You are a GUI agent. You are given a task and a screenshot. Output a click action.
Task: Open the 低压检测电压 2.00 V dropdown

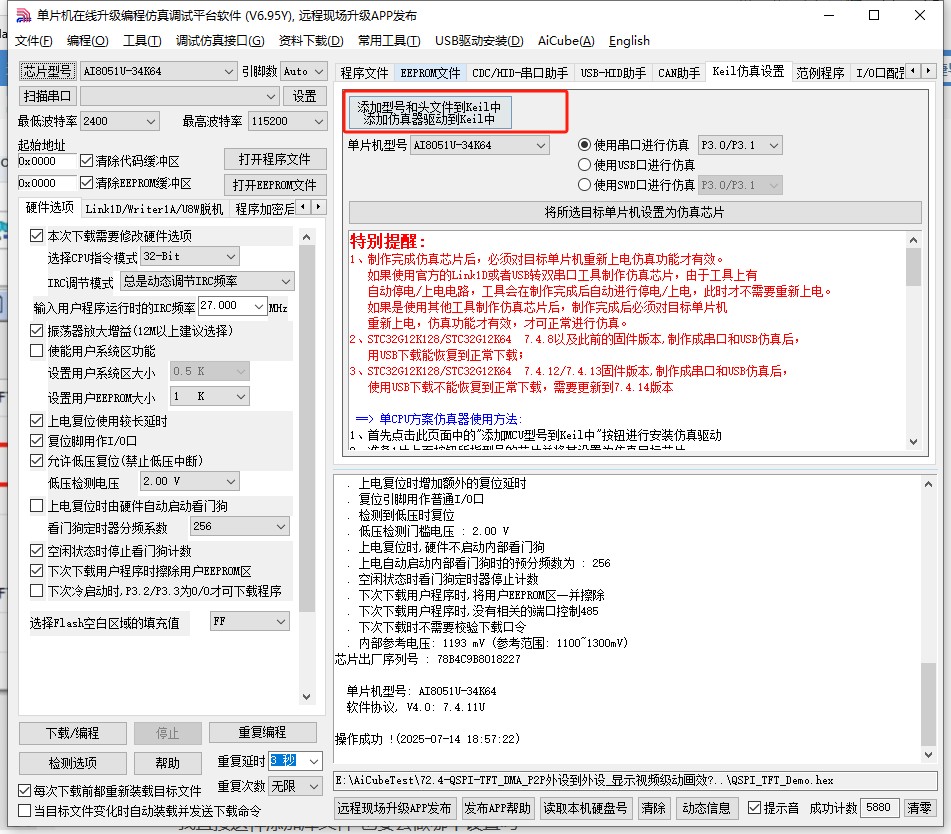click(190, 481)
